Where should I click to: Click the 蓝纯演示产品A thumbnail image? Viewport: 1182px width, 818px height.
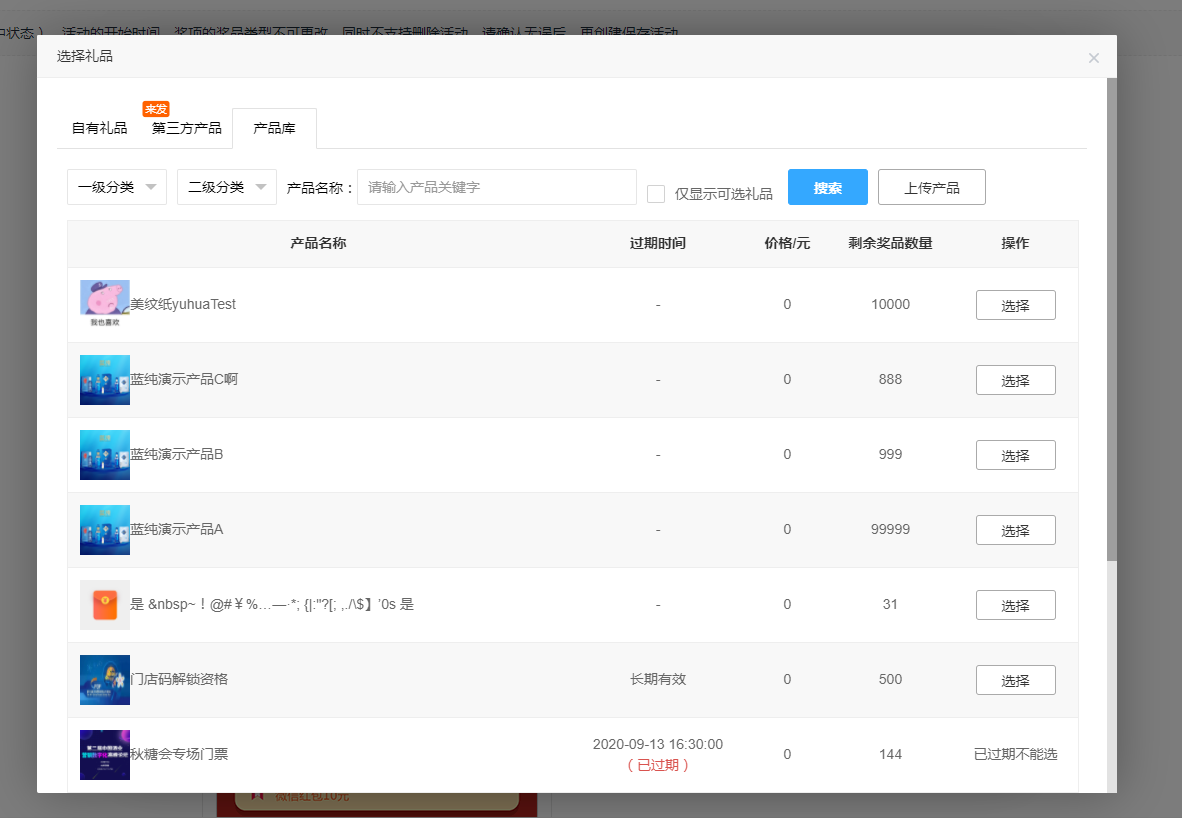coord(105,530)
